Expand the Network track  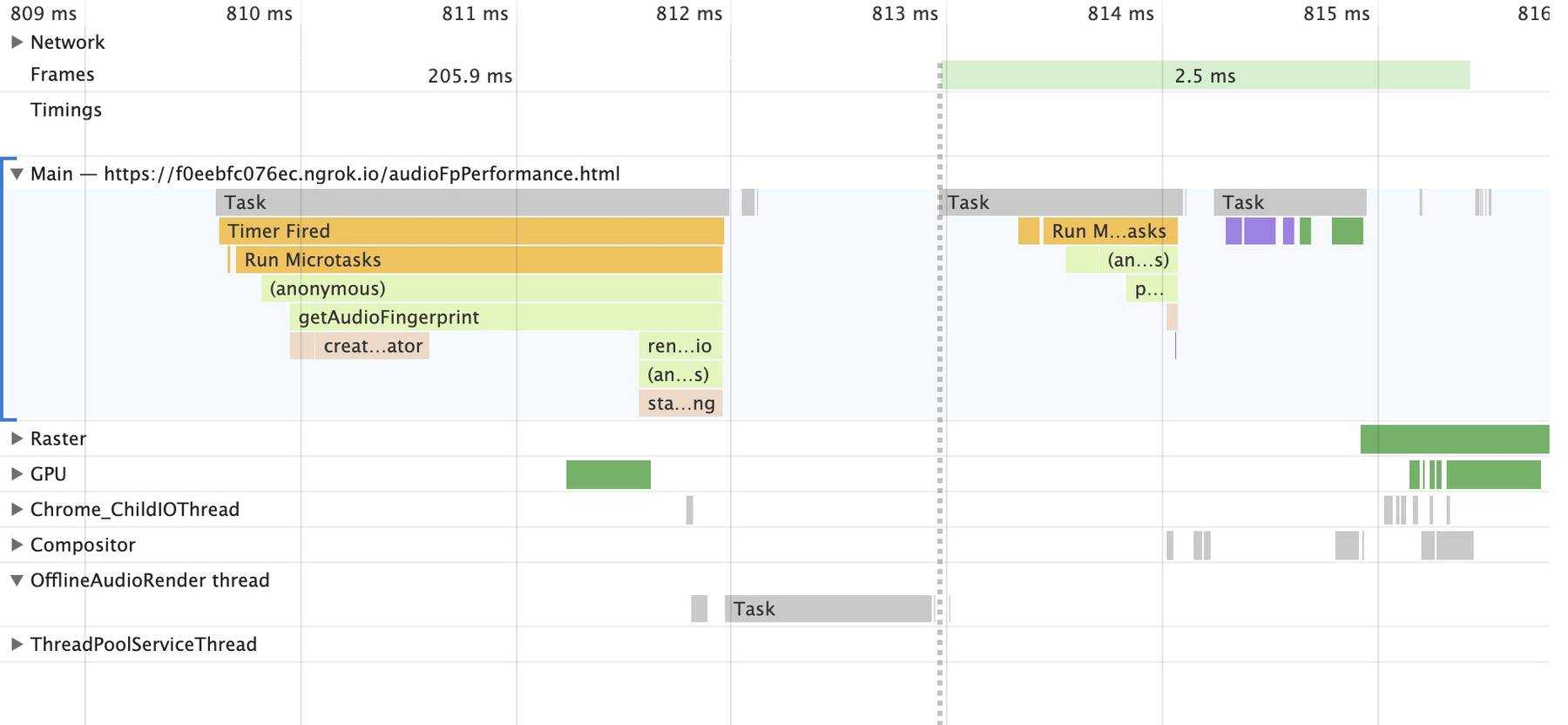[17, 42]
